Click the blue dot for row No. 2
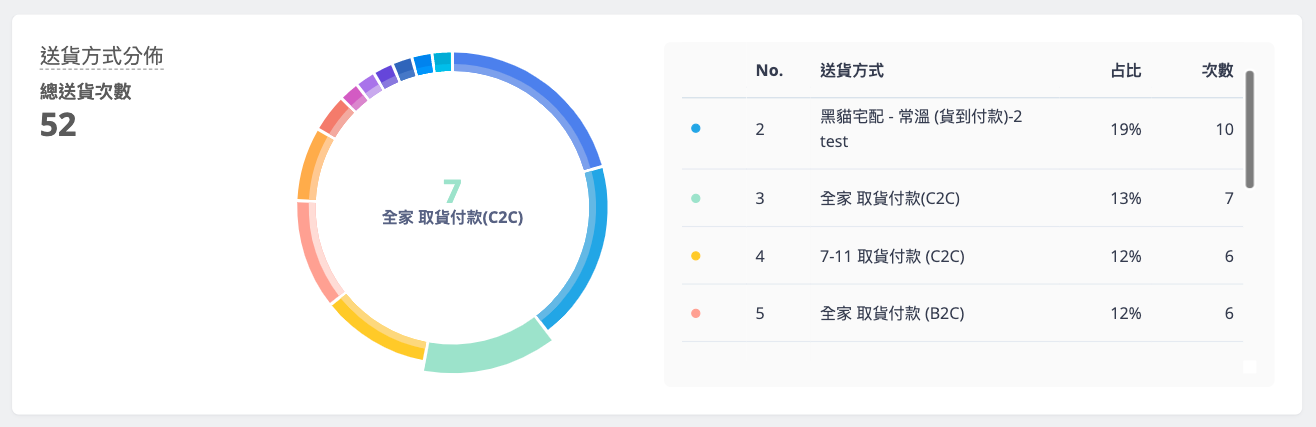This screenshot has width=1316, height=427. pyautogui.click(x=695, y=129)
